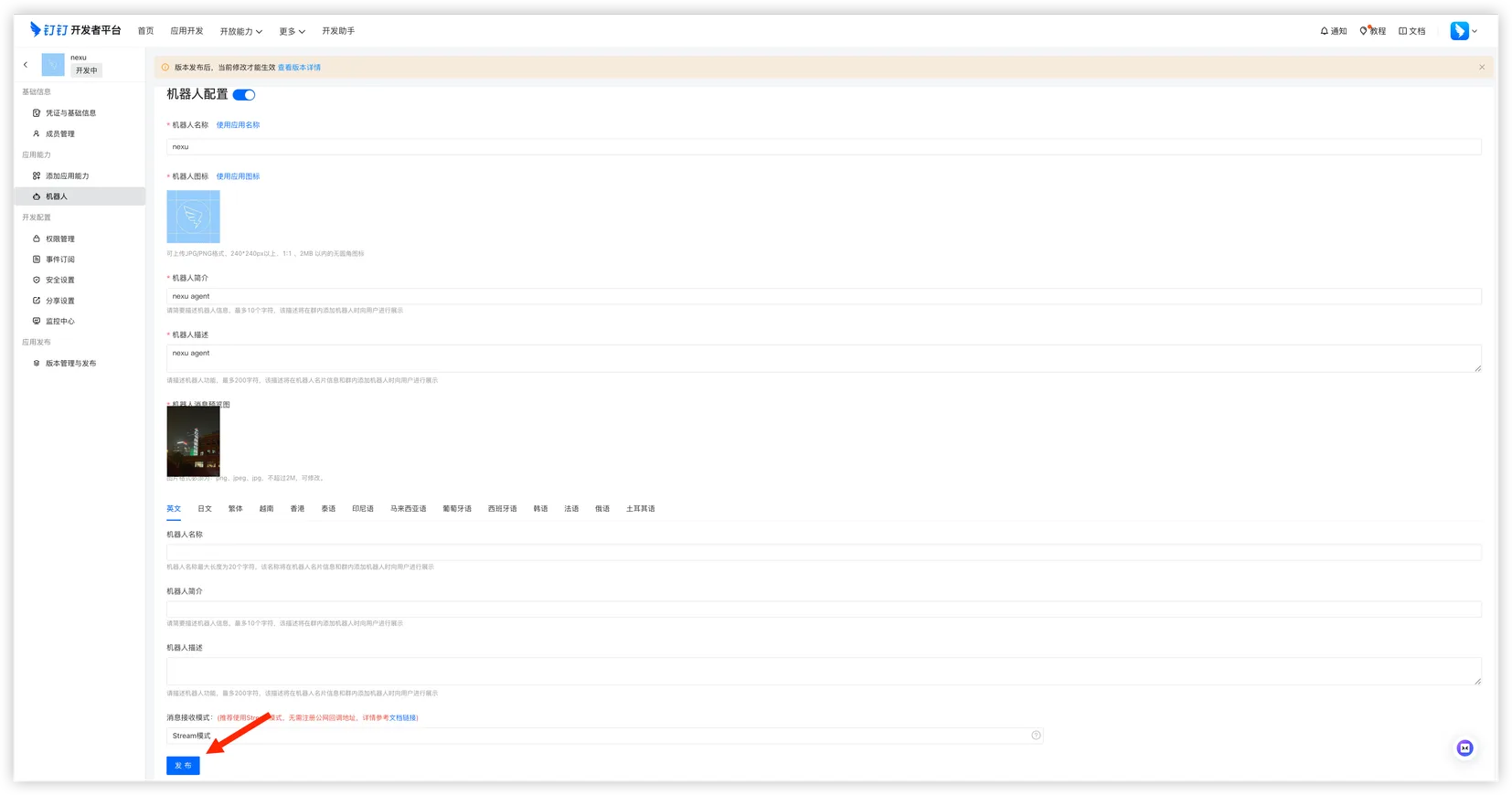Open 凭证与基础信息 in sidebar
1512x795 pixels.
point(70,113)
